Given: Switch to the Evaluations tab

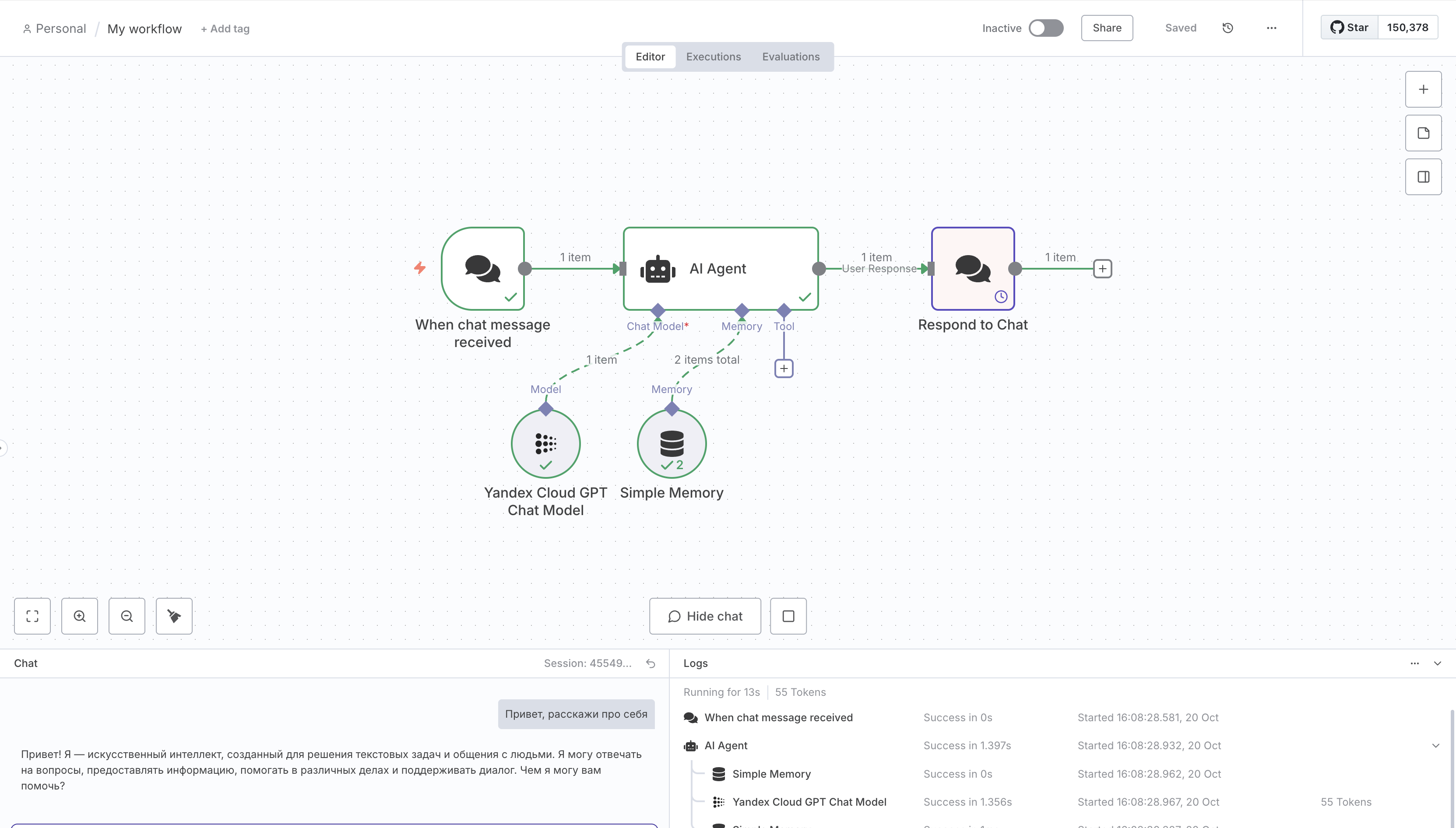Looking at the screenshot, I should [791, 57].
